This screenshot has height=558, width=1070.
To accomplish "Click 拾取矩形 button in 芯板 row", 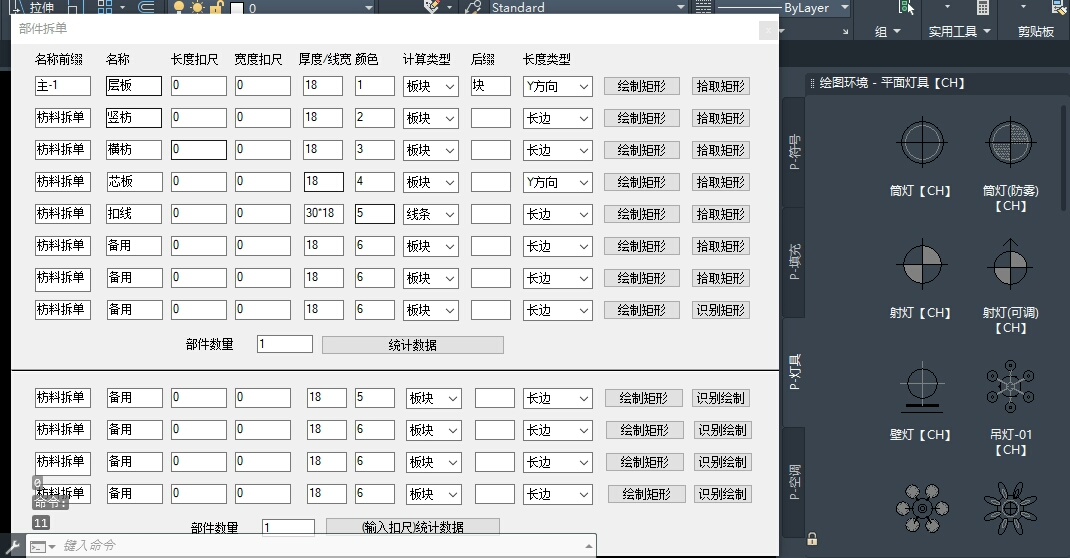I will click(x=721, y=182).
